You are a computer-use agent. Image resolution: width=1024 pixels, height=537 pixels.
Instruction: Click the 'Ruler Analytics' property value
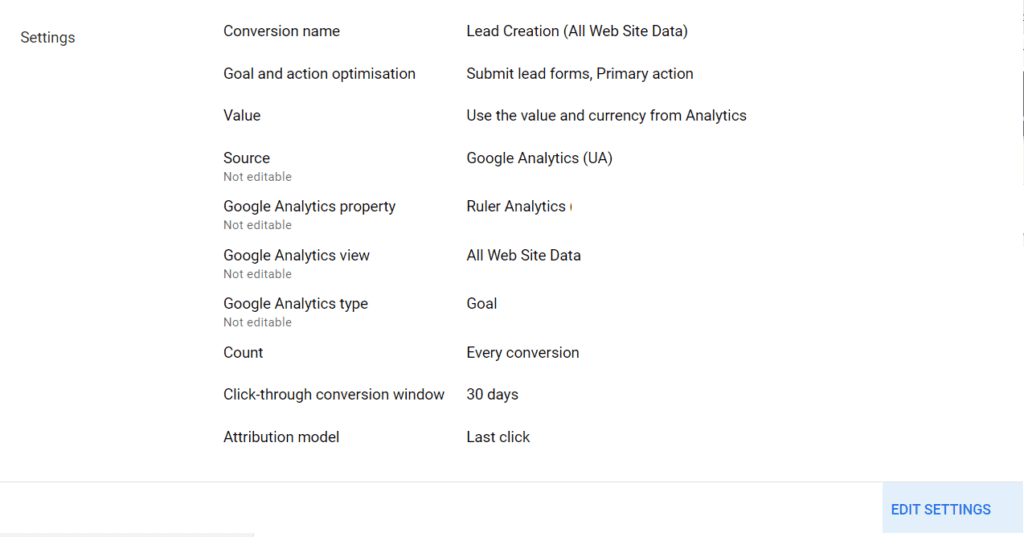click(x=516, y=206)
